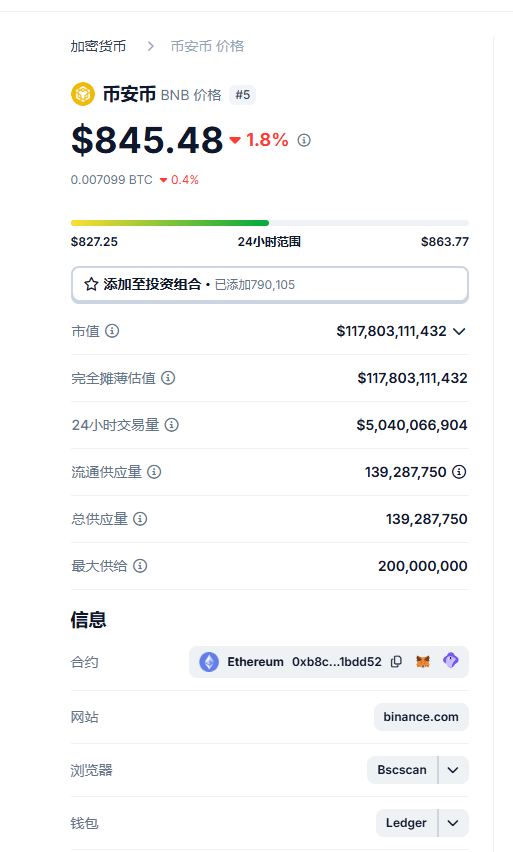Go to 加密货币 breadcrumb link
Screen dimensions: 513x852
pyautogui.click(x=98, y=46)
